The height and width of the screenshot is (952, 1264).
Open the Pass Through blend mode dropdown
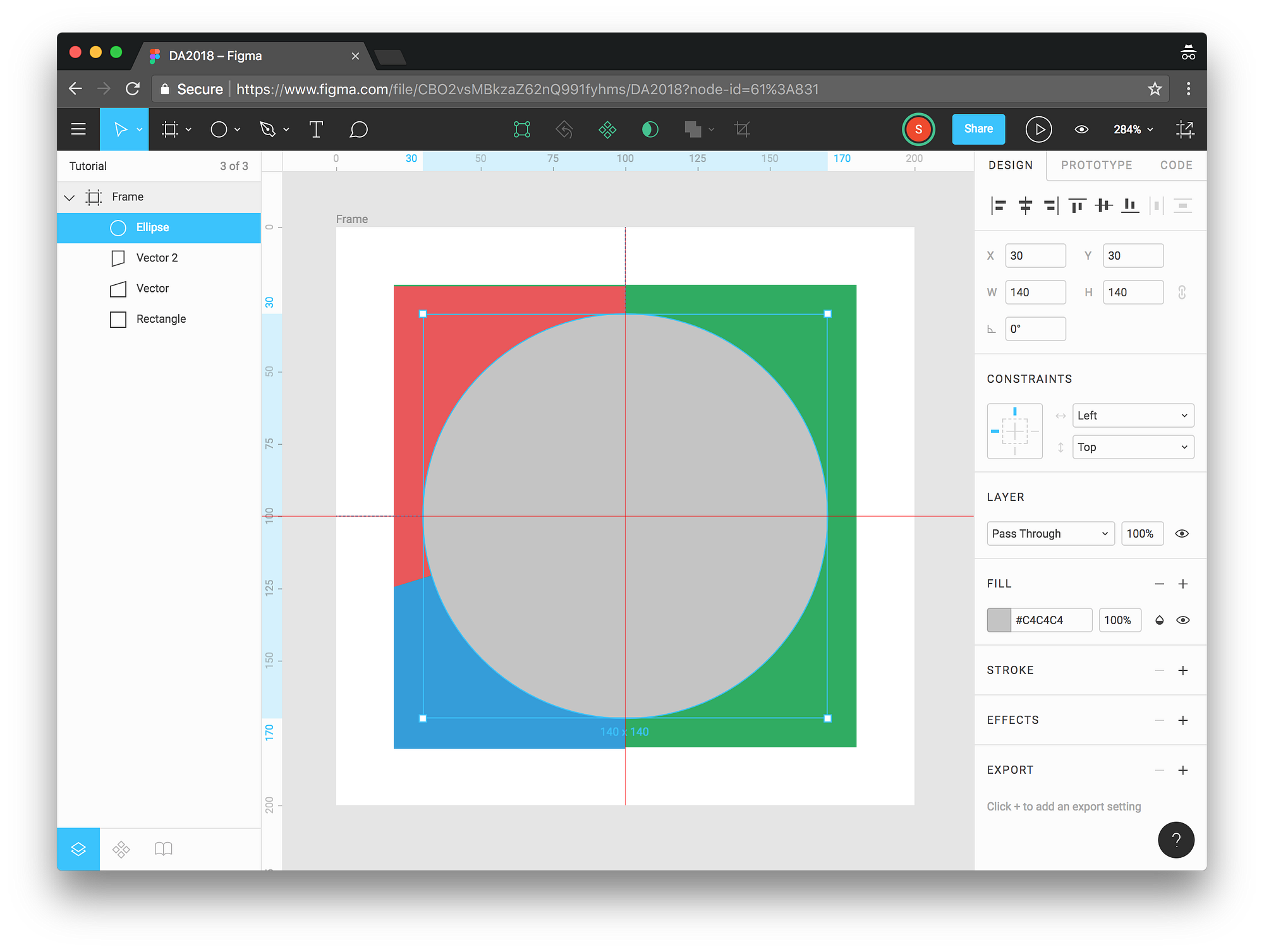[x=1050, y=534]
